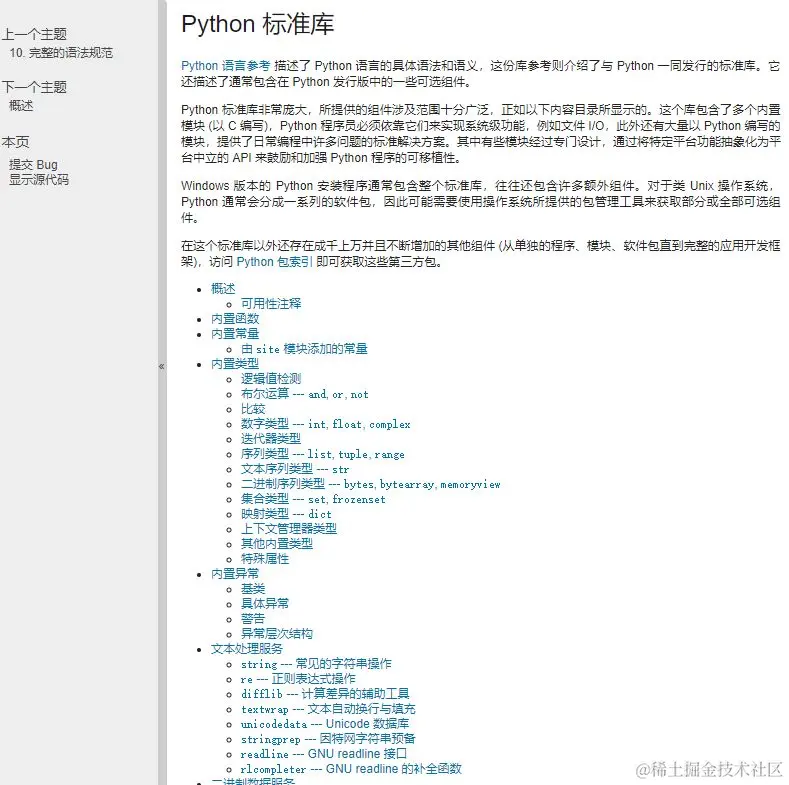Open previous topic 完整的语法规范
789x785 pixels.
click(61, 53)
